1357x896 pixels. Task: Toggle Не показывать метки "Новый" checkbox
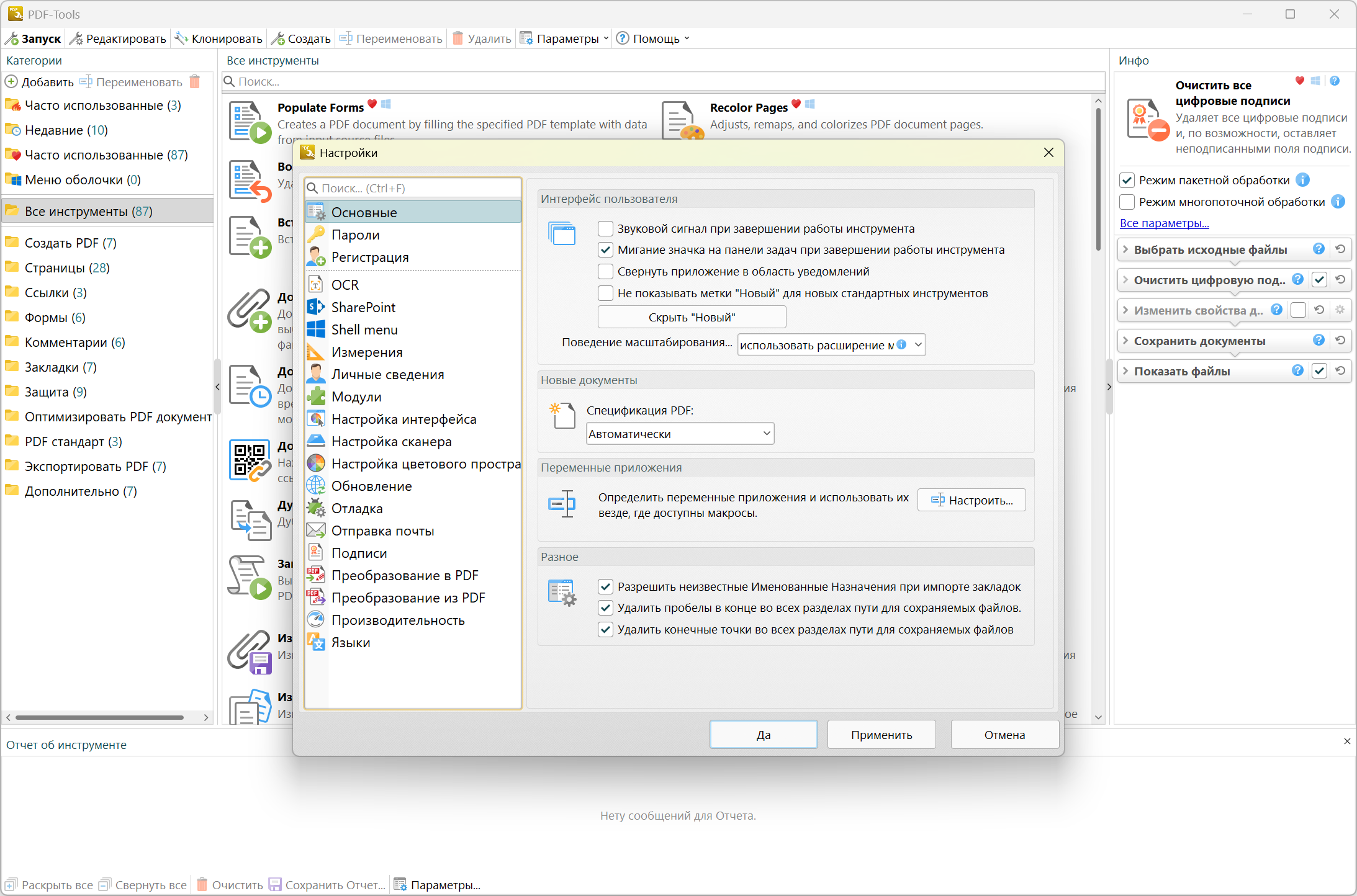click(x=605, y=293)
